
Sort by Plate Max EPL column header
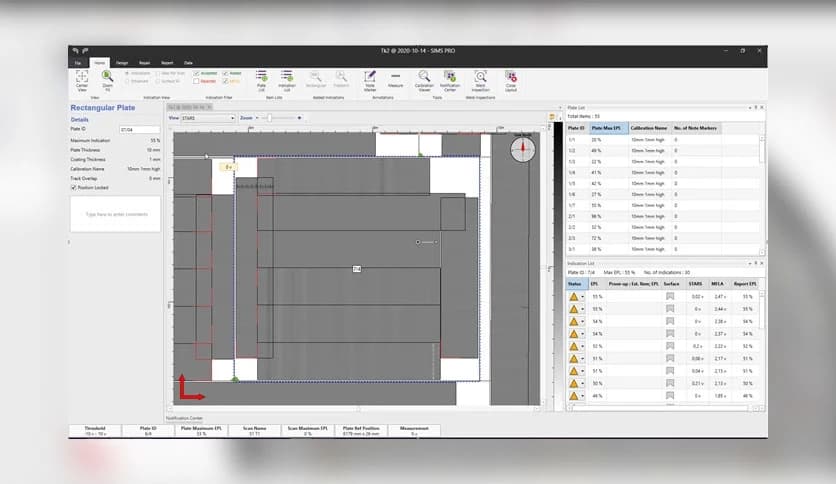(x=608, y=128)
